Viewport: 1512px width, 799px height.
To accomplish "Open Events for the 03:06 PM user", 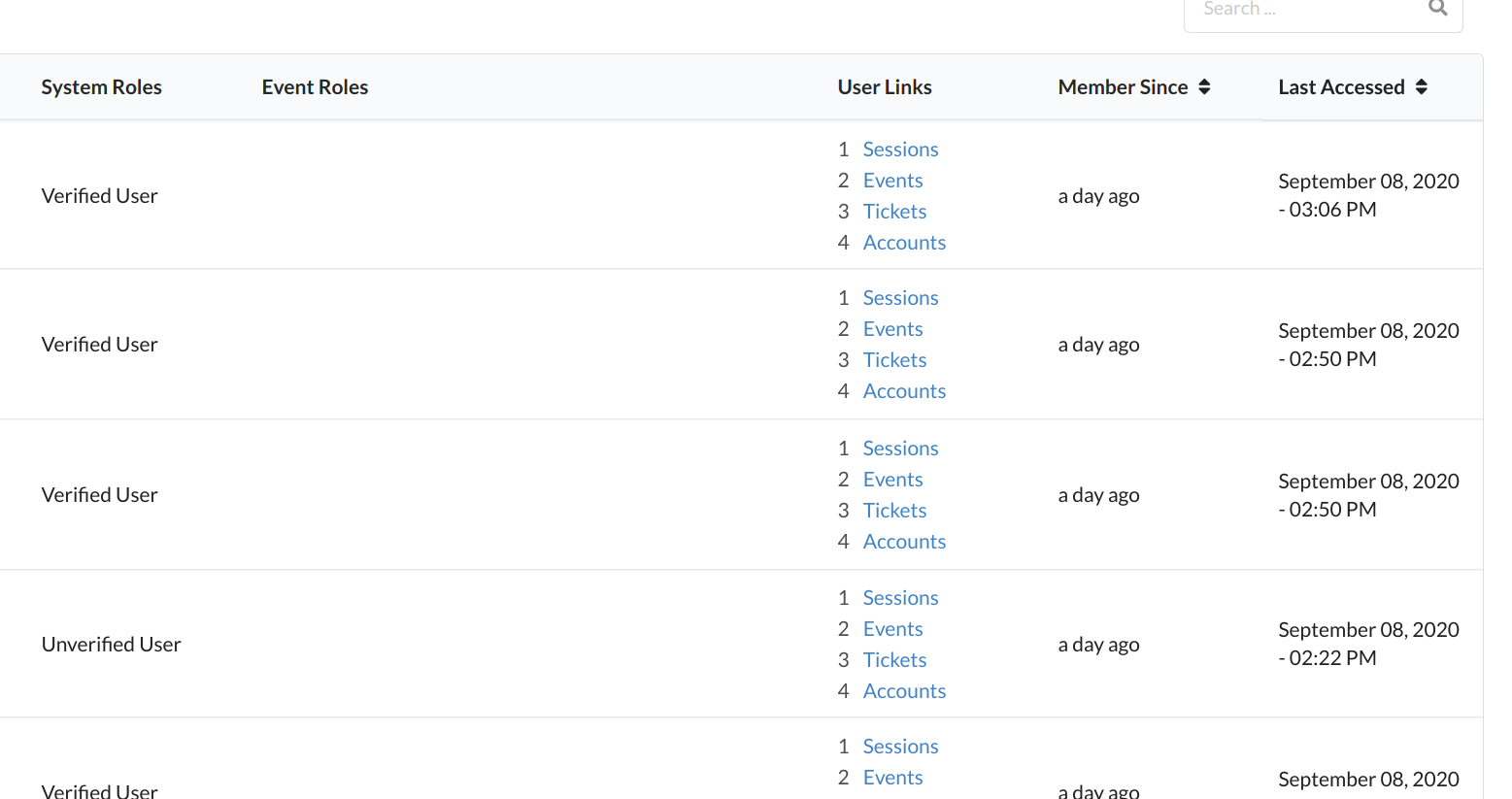I will (x=893, y=181).
